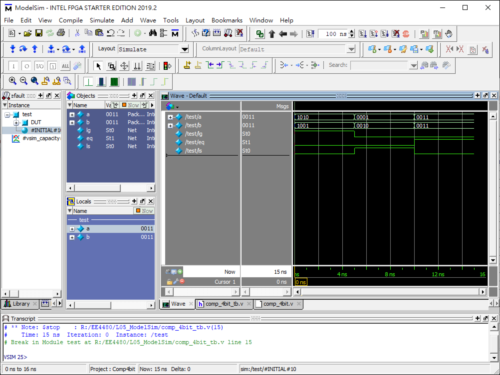Click the Step Into blue arrow icon
The width and height of the screenshot is (500, 375).
13,49
